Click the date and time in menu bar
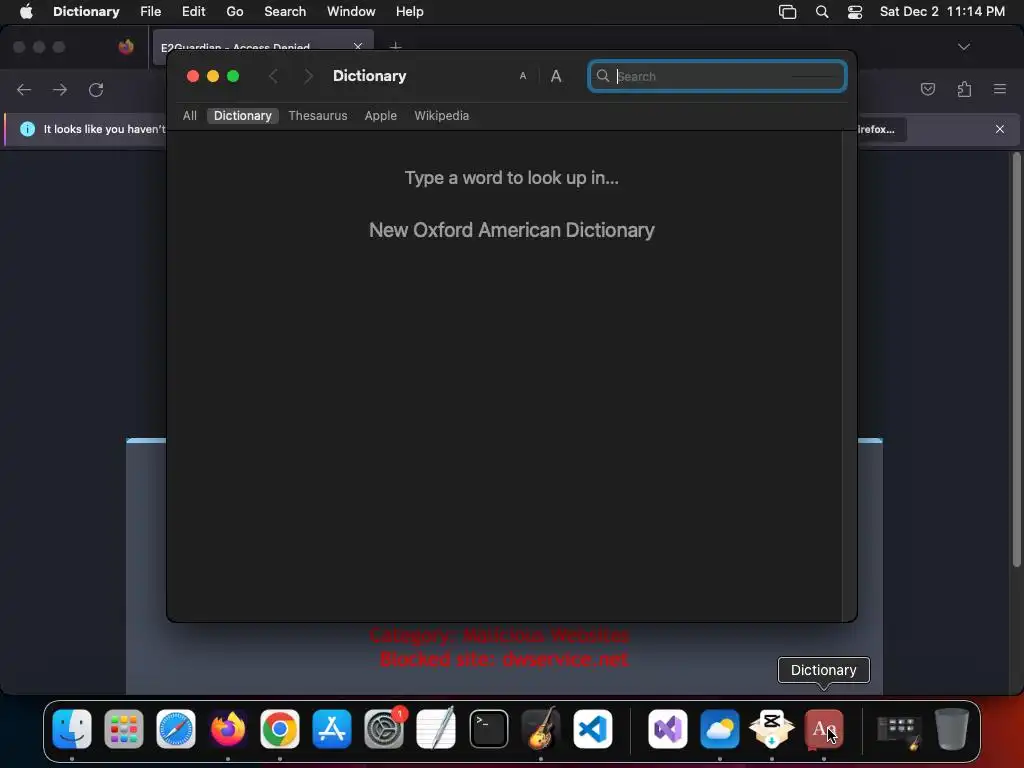The width and height of the screenshot is (1024, 768). point(942,12)
